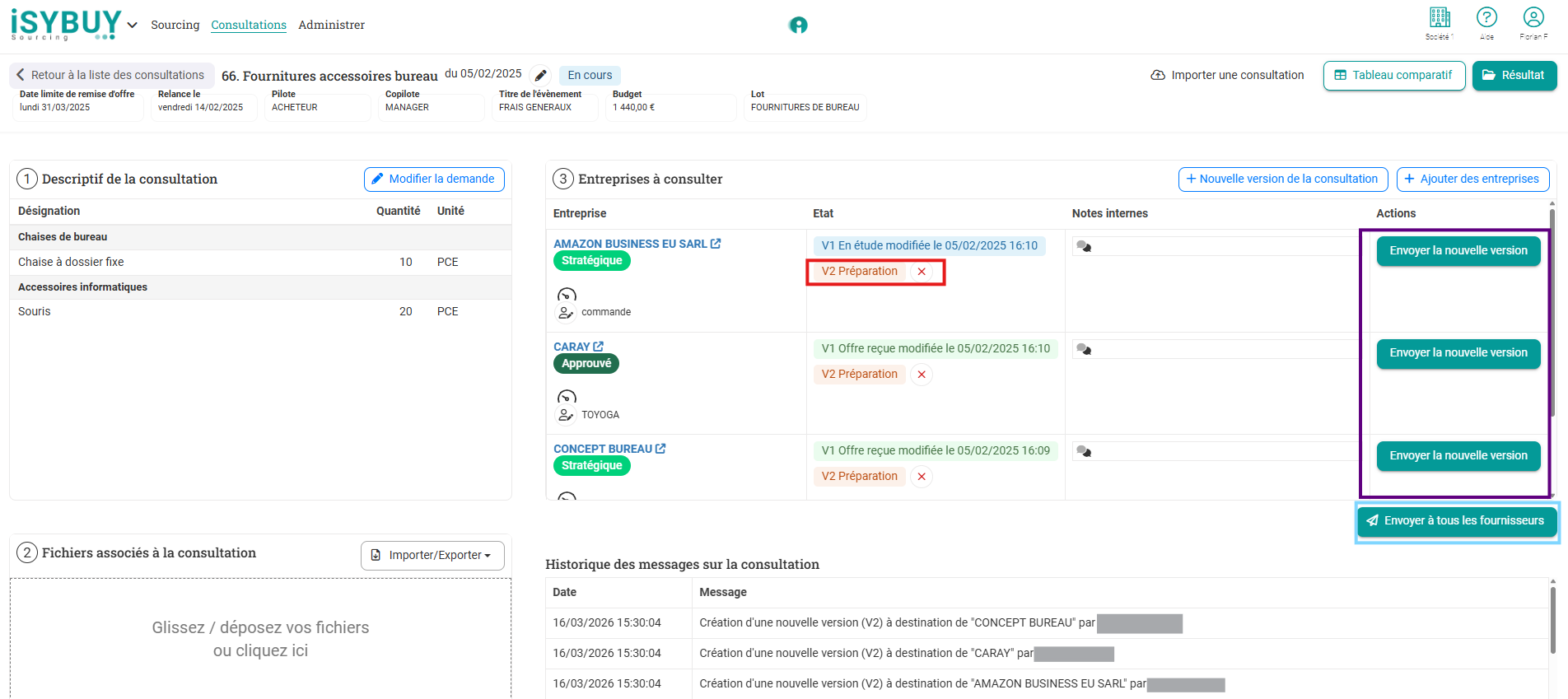Expand the iSYBUY module dropdown arrow
The width and height of the screenshot is (1568, 699).
pyautogui.click(x=133, y=25)
